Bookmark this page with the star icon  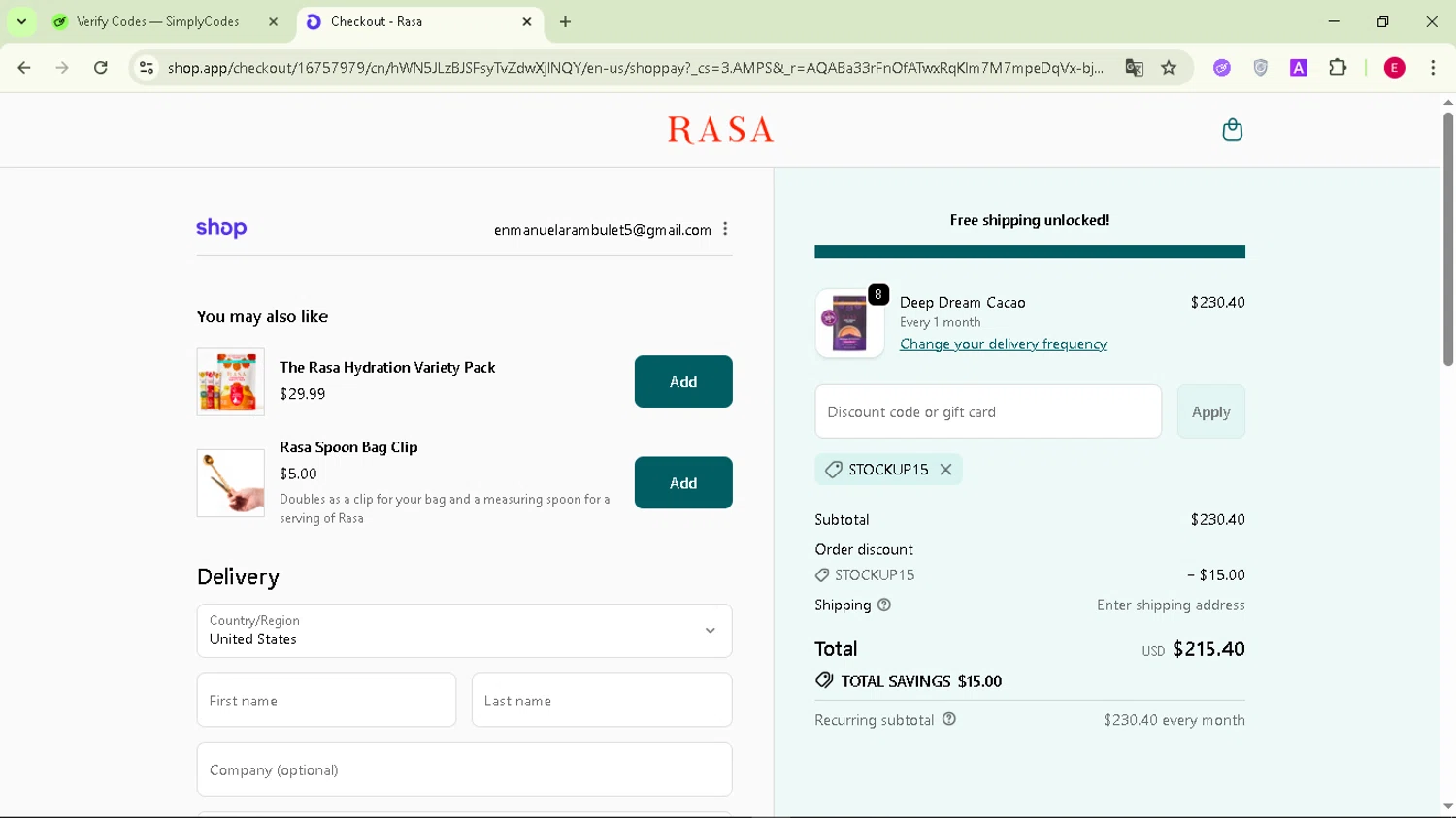1169,68
